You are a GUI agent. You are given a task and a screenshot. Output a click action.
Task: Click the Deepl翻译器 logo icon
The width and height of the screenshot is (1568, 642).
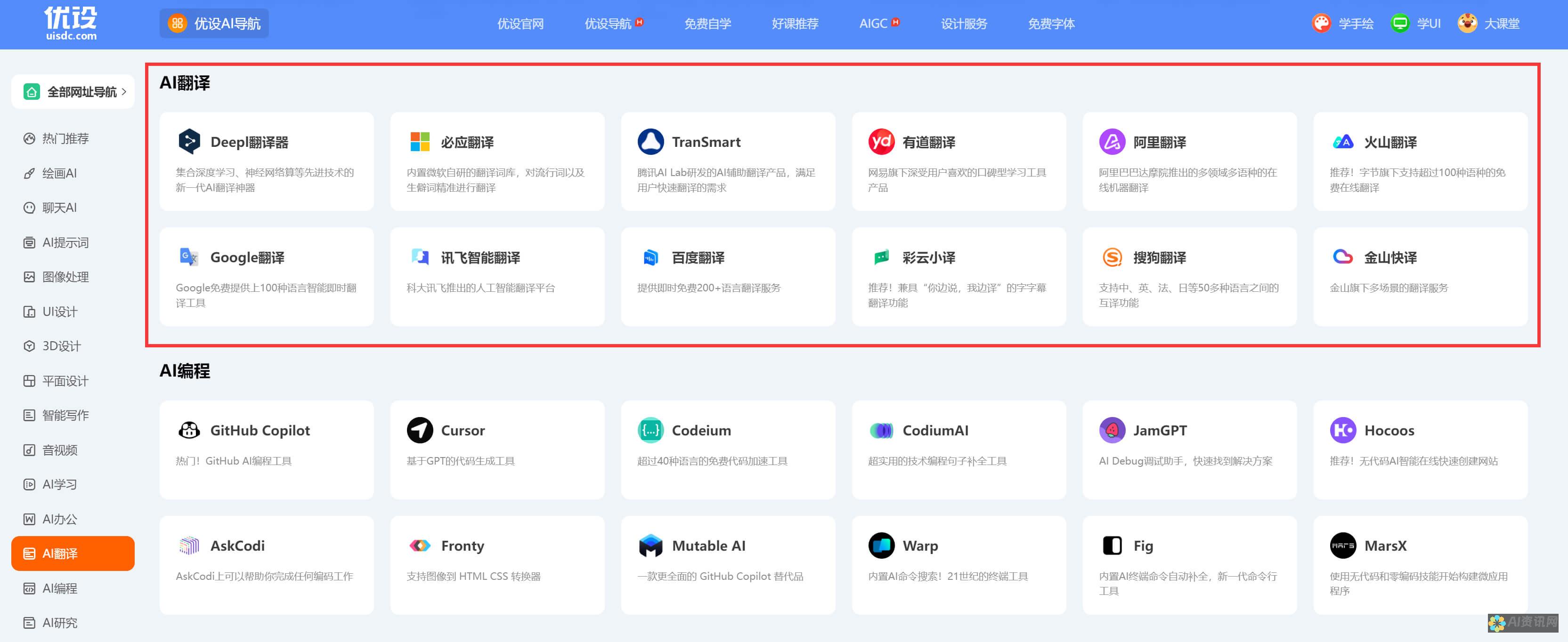click(189, 141)
